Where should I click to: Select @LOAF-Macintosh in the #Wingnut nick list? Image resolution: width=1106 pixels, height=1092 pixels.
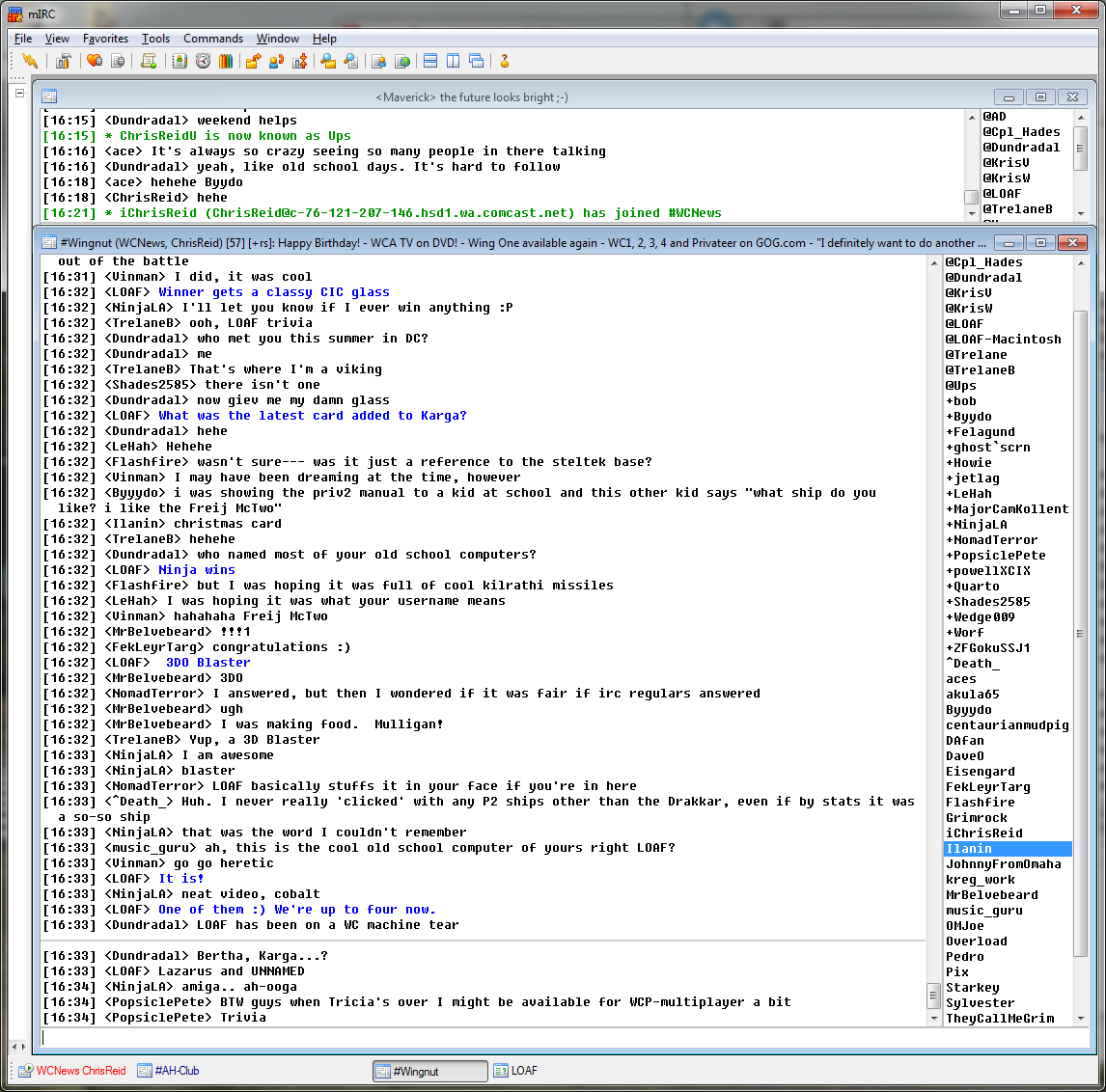coord(1003,340)
